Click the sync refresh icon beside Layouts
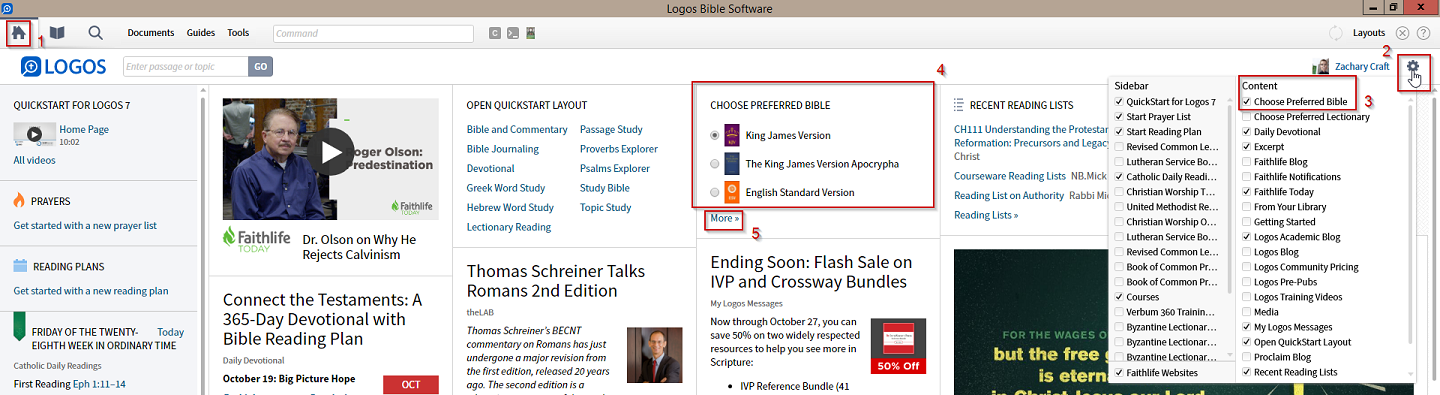 pyautogui.click(x=1336, y=33)
